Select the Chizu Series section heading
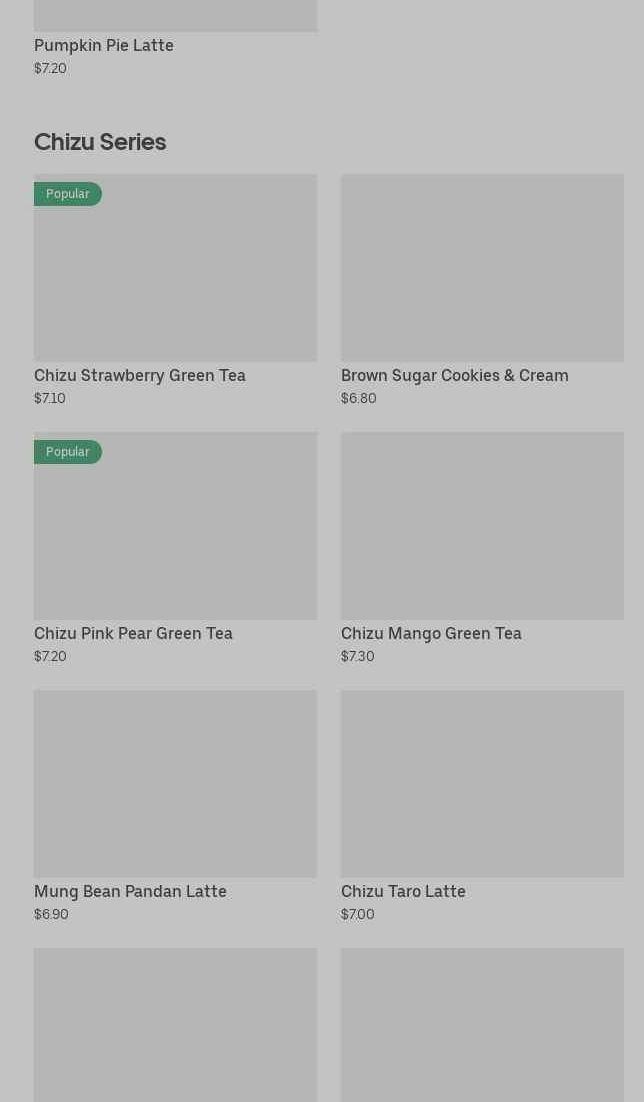The image size is (644, 1102). point(100,142)
